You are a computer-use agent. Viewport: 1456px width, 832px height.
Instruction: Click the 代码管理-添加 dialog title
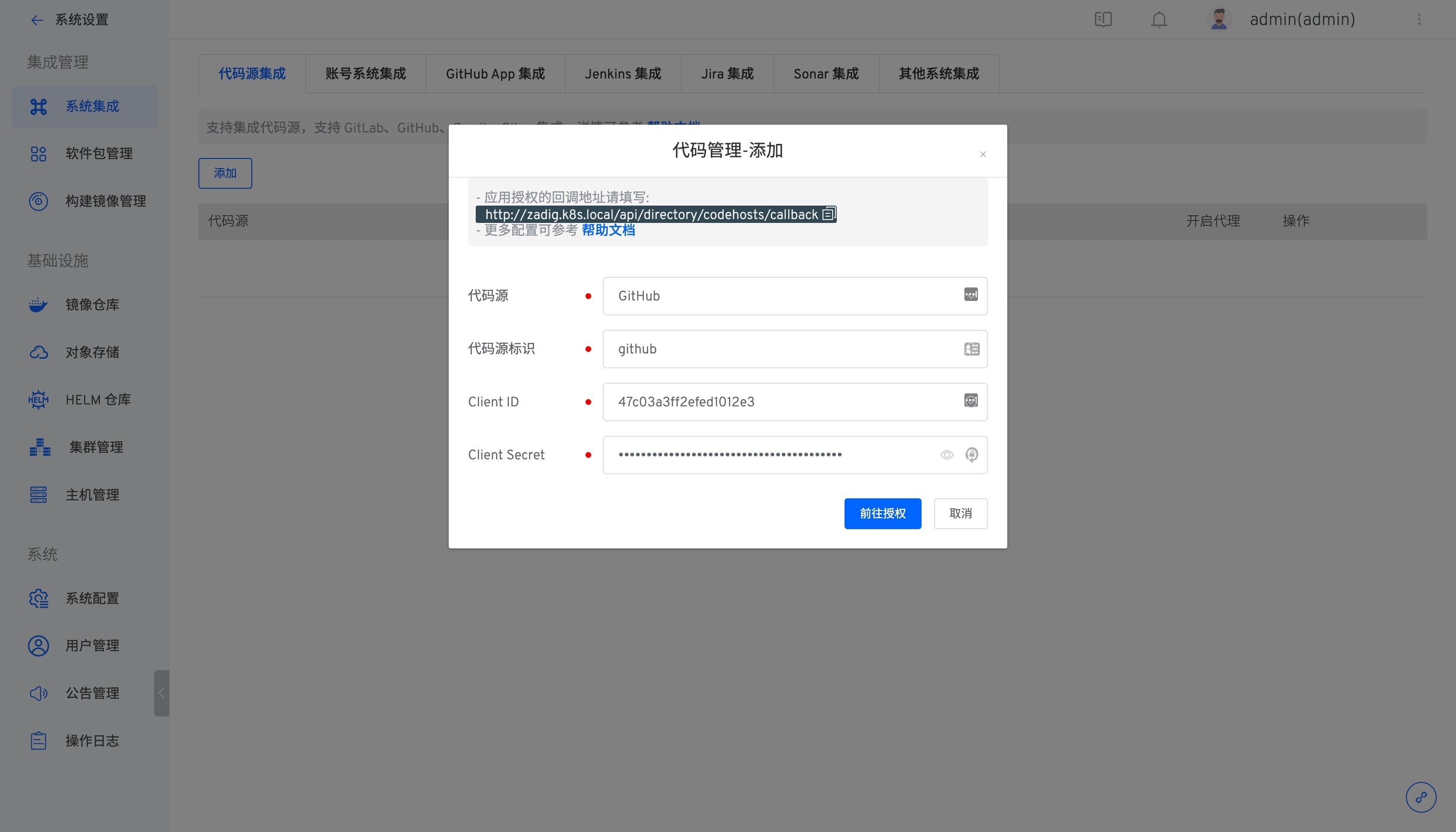click(x=728, y=150)
